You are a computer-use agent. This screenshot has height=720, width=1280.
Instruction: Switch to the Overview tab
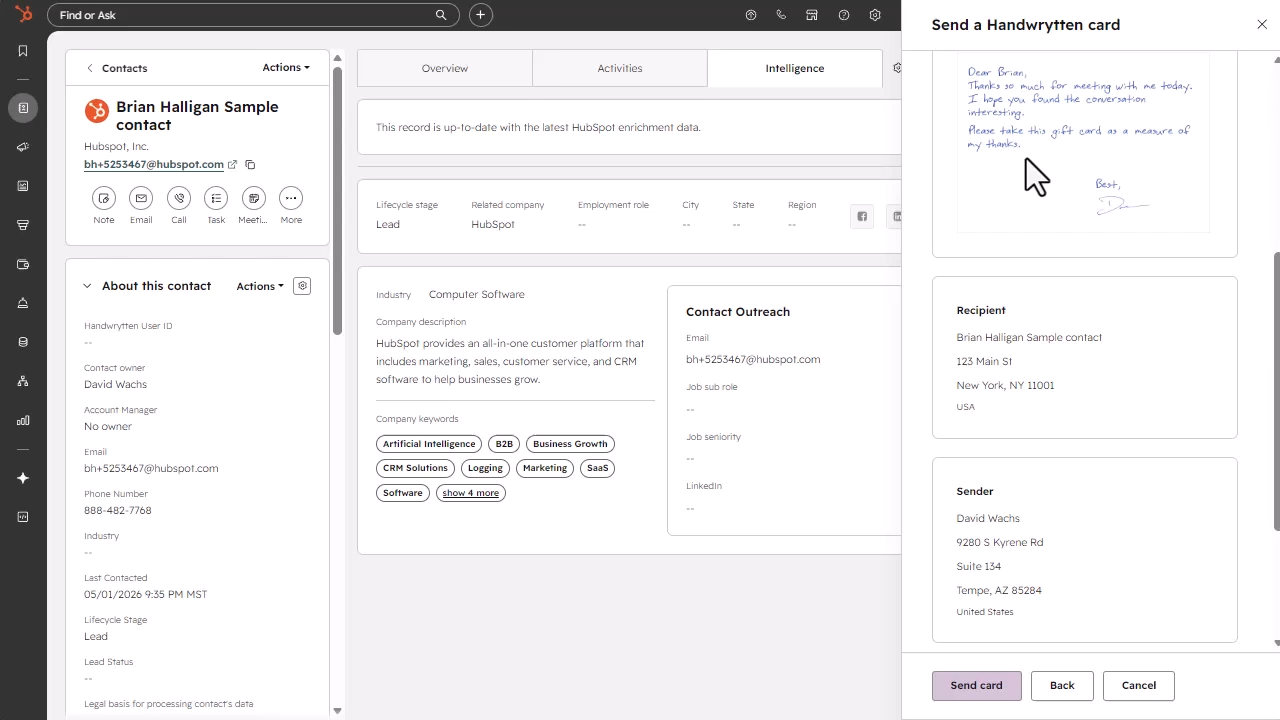pos(445,68)
